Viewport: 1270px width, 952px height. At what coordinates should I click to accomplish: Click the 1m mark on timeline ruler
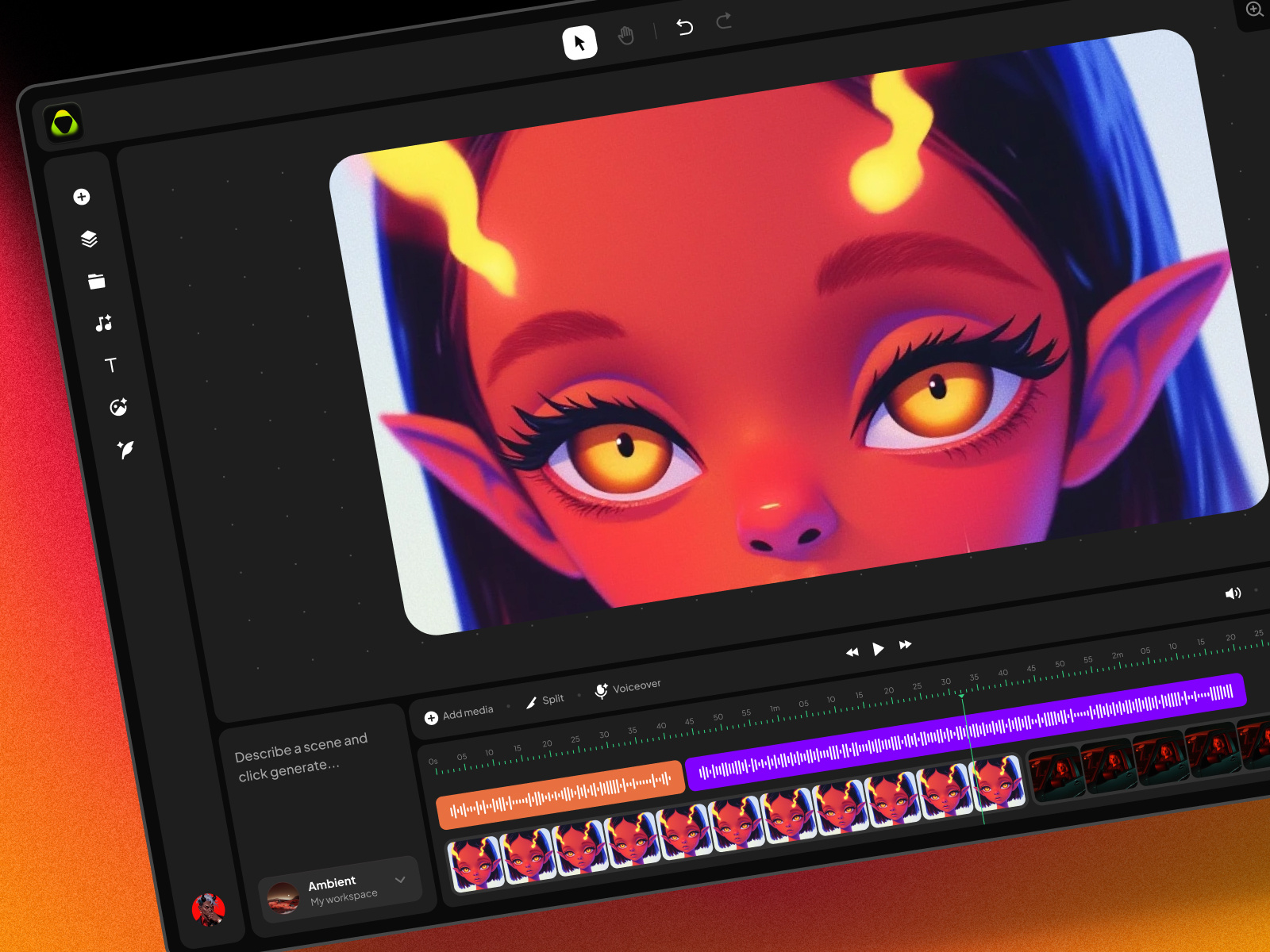point(775,708)
